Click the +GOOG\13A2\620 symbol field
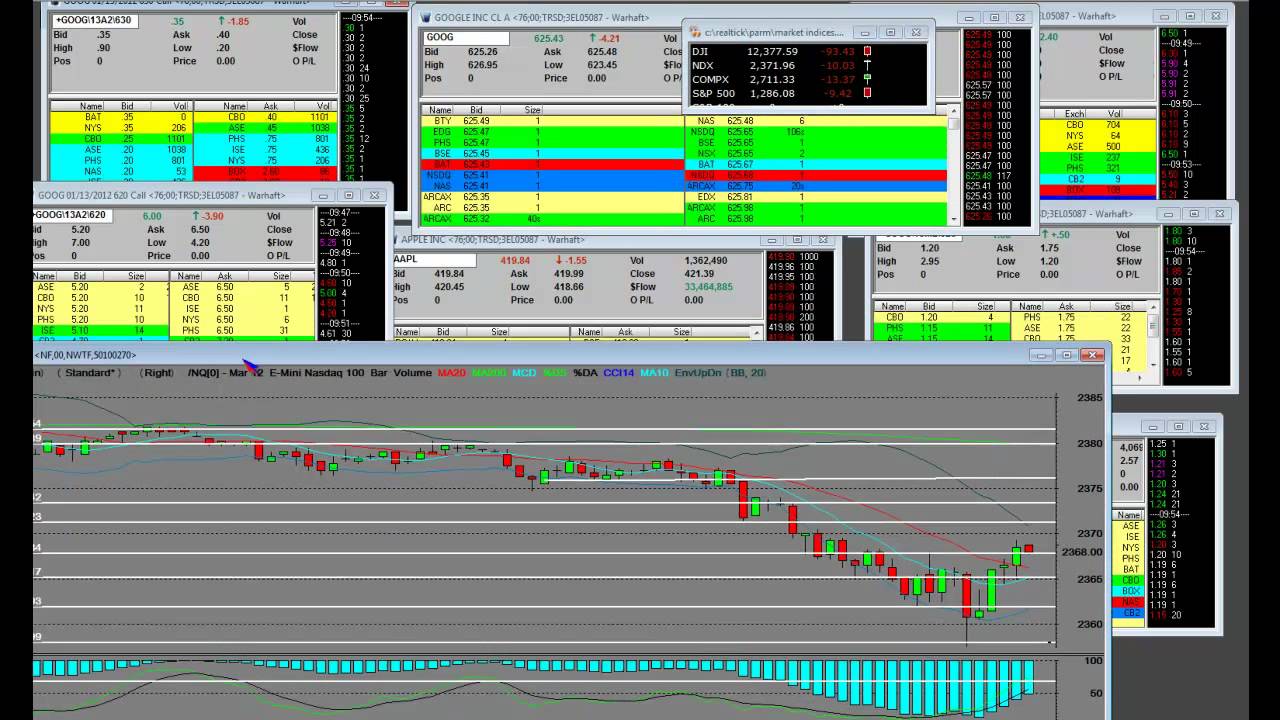The image size is (1280, 720). [72, 215]
